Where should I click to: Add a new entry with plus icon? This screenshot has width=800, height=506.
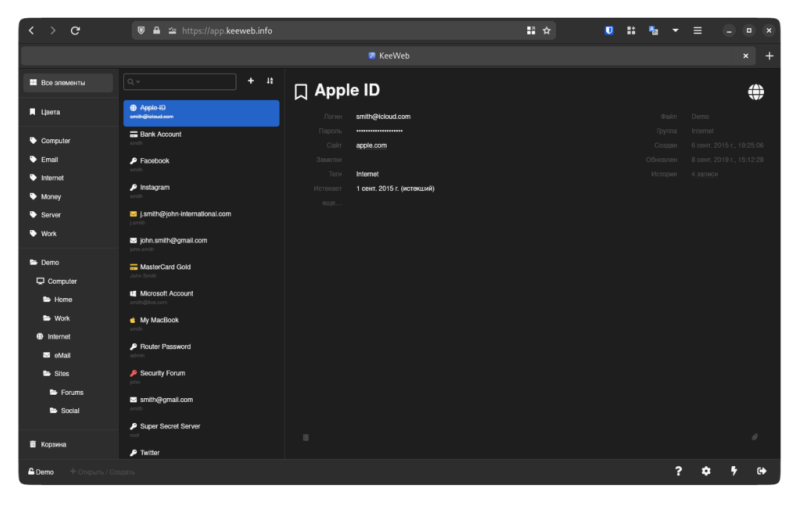click(x=251, y=81)
